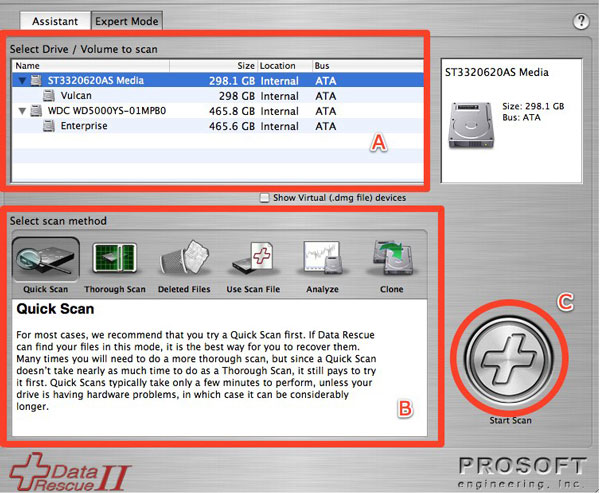Choose the Clone method icon
Viewport: 600px width, 493px height.
(392, 258)
